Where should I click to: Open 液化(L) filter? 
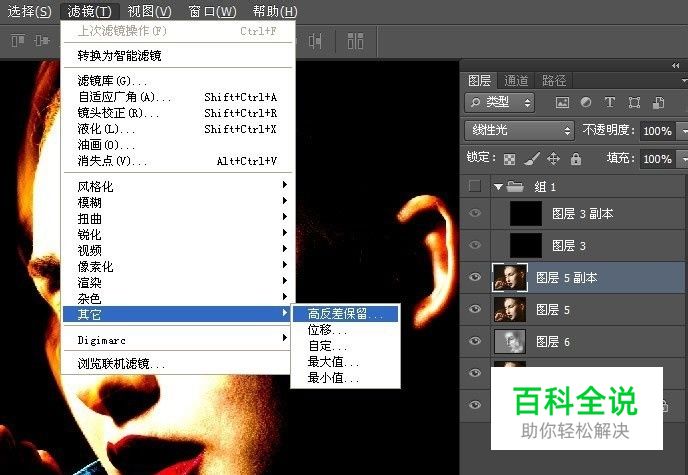click(x=177, y=129)
